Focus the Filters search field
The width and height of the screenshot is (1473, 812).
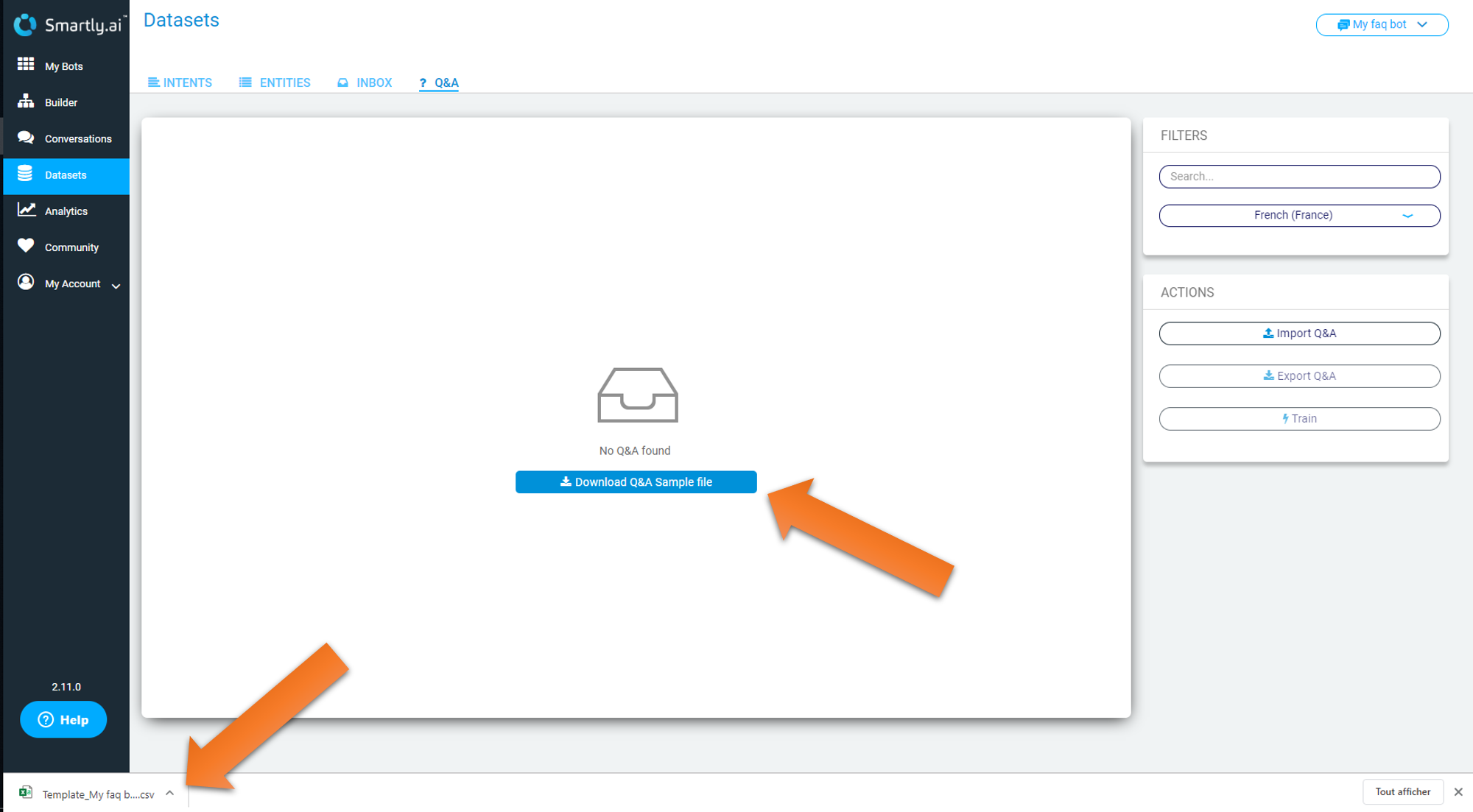pyautogui.click(x=1299, y=177)
